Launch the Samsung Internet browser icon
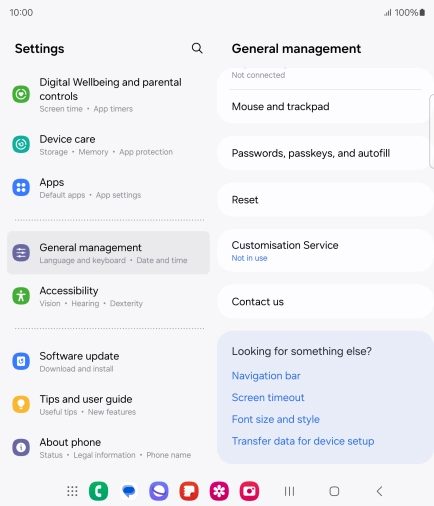The width and height of the screenshot is (434, 506). tap(159, 491)
